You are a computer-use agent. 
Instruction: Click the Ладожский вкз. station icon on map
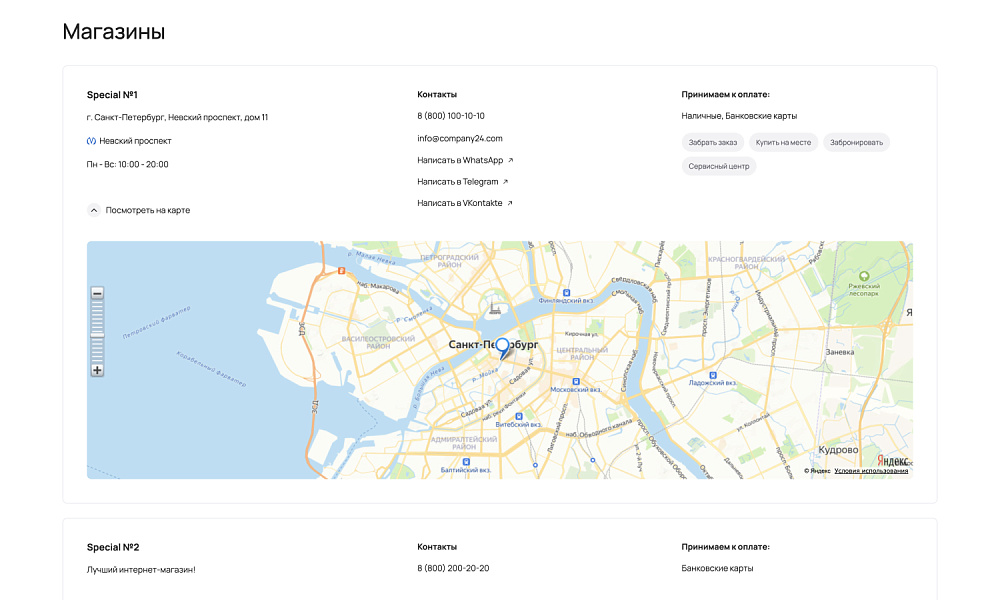click(x=713, y=376)
